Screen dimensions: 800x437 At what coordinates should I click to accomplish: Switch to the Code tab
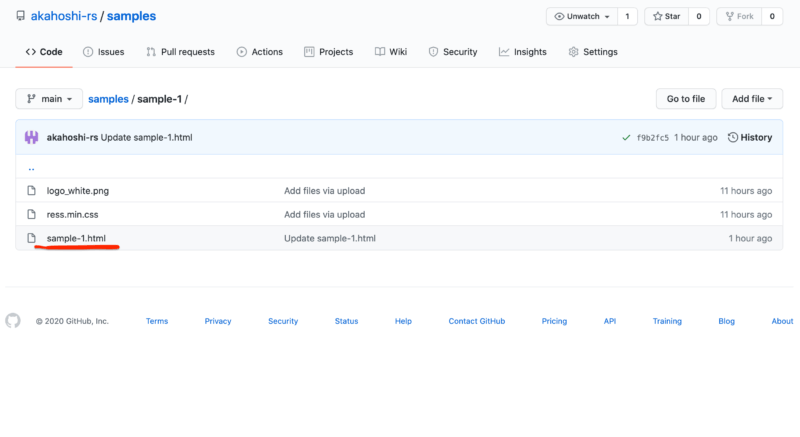[x=44, y=52]
